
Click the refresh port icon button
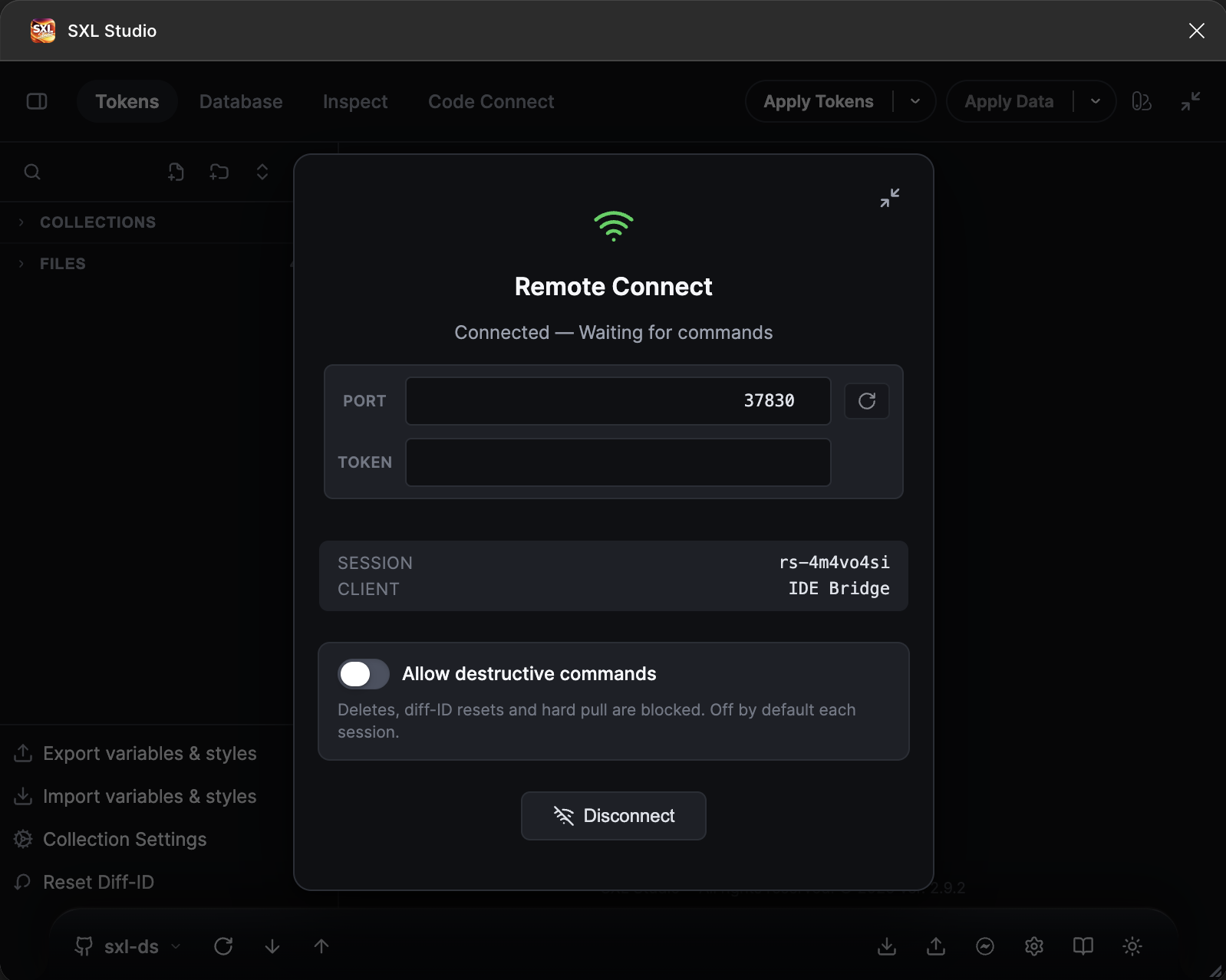click(x=866, y=401)
